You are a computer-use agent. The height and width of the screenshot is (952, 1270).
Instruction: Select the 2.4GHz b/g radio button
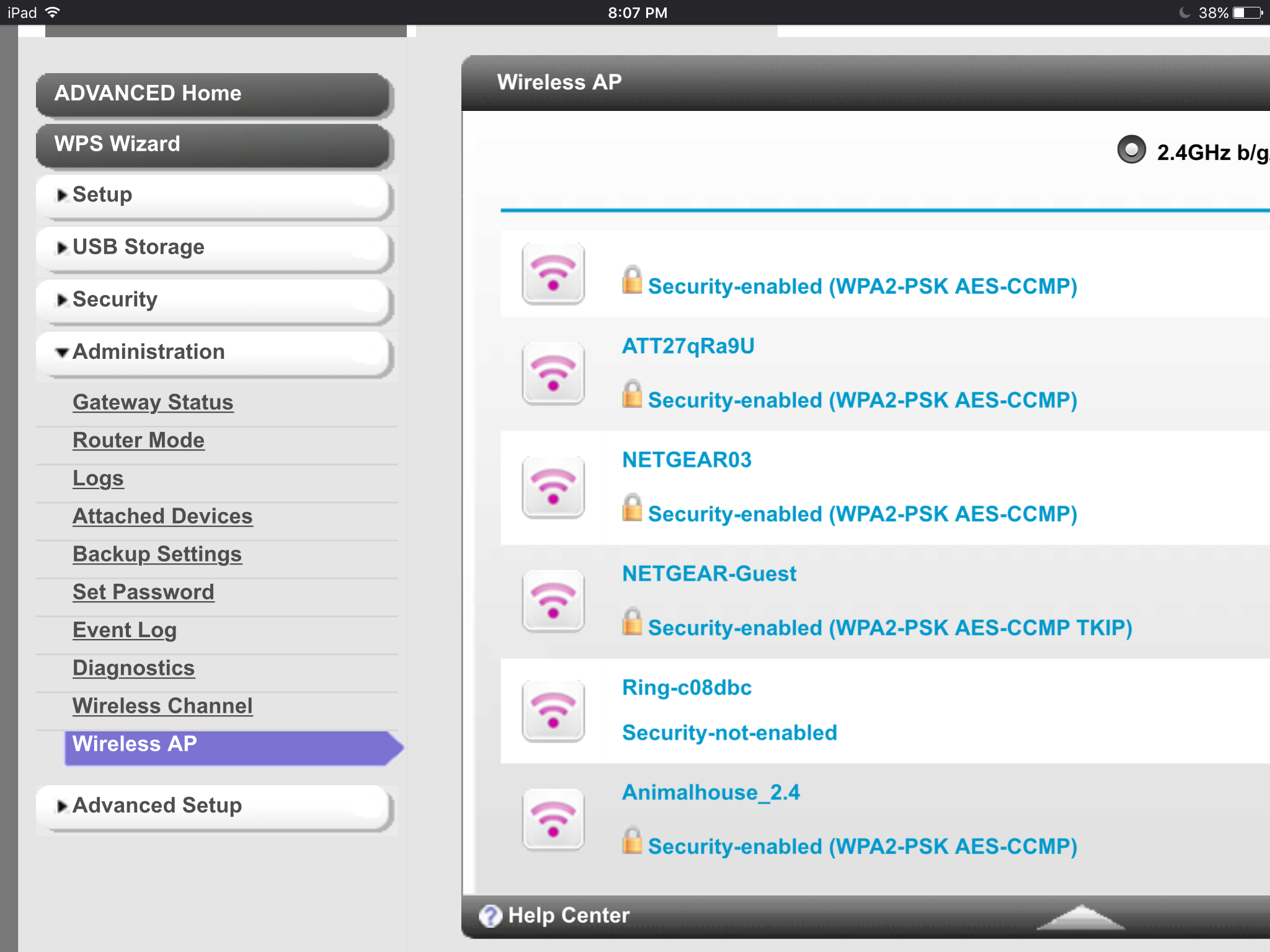pyautogui.click(x=1132, y=149)
